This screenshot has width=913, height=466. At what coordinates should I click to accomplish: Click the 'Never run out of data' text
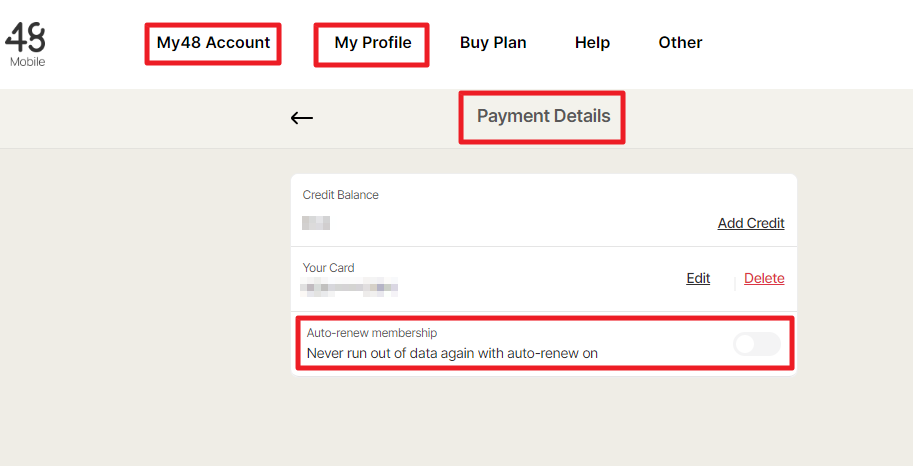(452, 353)
